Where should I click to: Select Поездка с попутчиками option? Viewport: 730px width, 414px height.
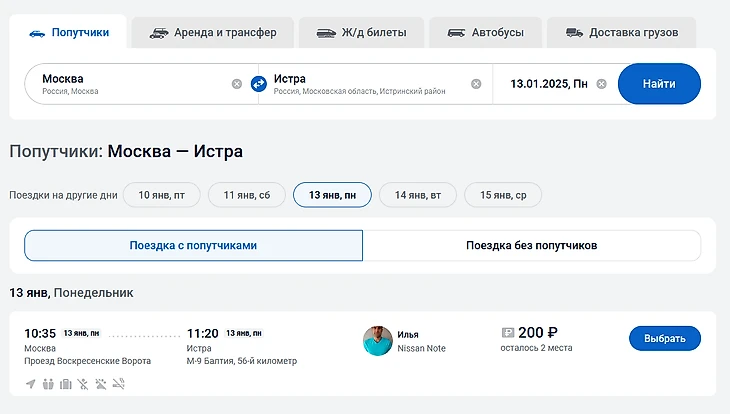(194, 245)
